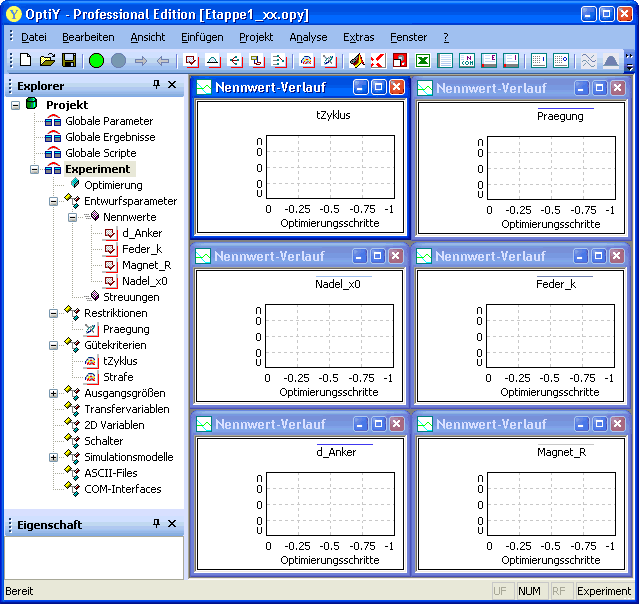Image resolution: width=639 pixels, height=604 pixels.
Task: Select Optimierung in the Explorer tree
Action: [113, 185]
